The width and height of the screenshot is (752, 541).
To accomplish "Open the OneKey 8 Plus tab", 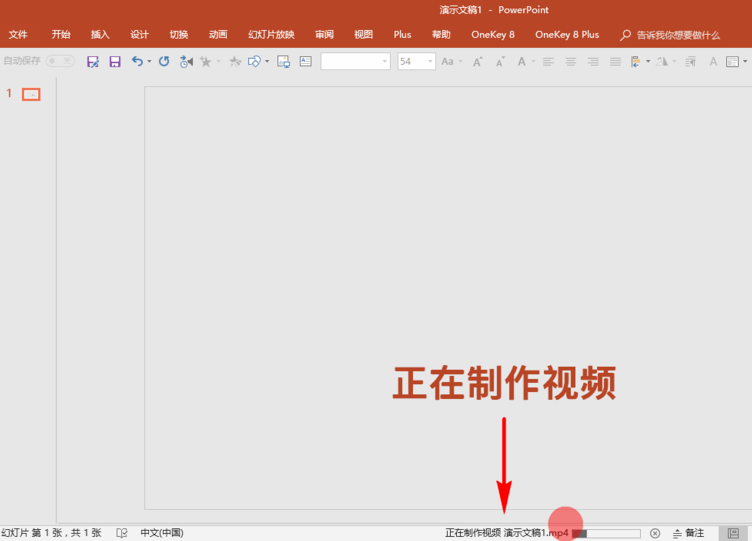I will (x=567, y=34).
